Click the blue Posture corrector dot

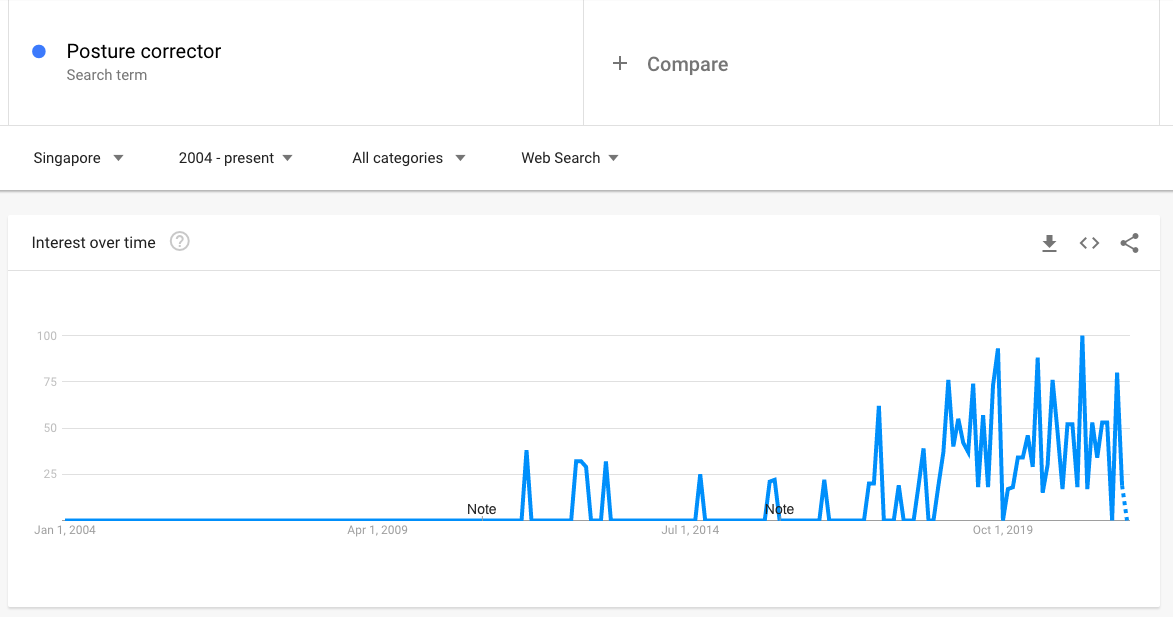pos(39,51)
